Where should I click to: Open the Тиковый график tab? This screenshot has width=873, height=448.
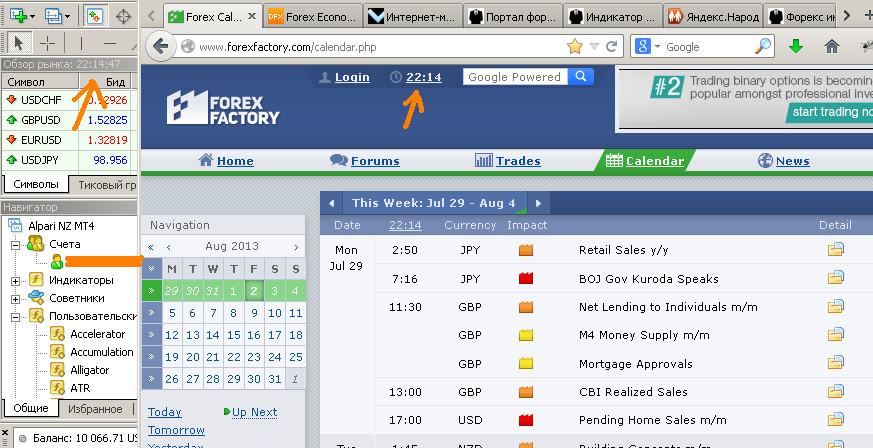pos(104,185)
